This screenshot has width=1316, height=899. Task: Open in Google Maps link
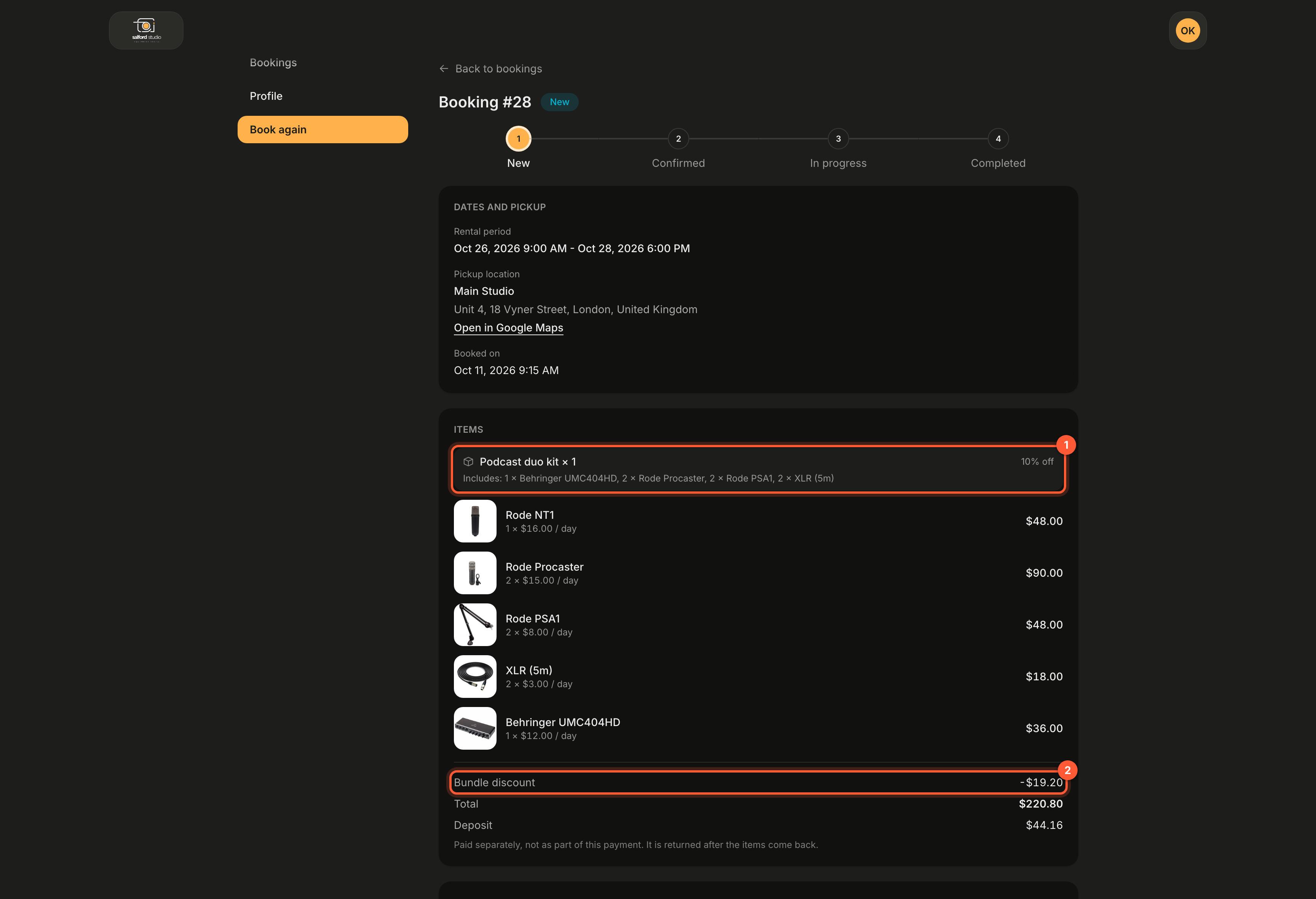point(508,328)
